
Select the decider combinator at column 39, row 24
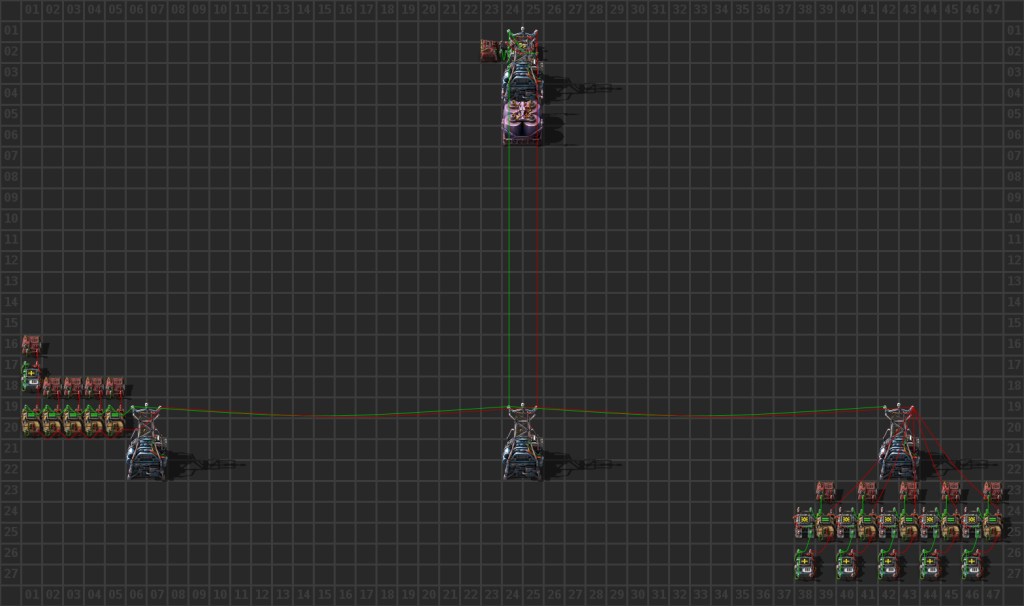click(x=825, y=524)
